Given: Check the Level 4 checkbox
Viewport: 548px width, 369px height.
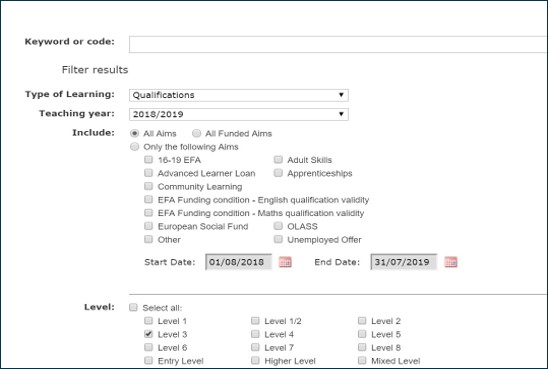Looking at the screenshot, I should pos(255,334).
